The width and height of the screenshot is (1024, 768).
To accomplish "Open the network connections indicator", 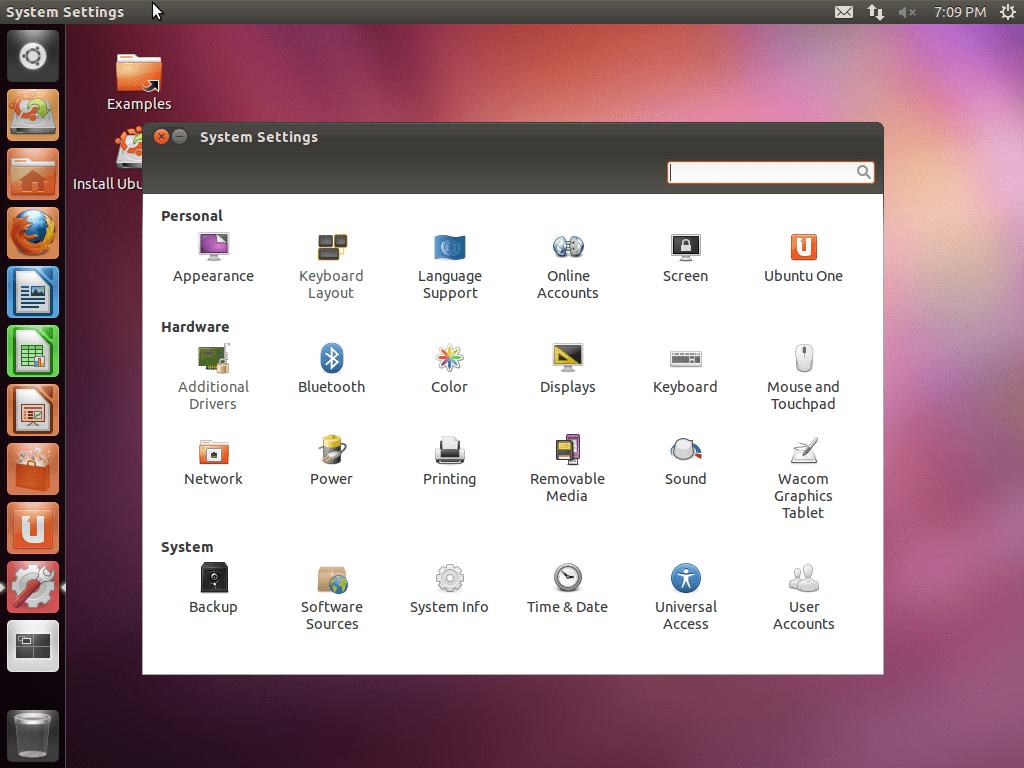I will 876,12.
